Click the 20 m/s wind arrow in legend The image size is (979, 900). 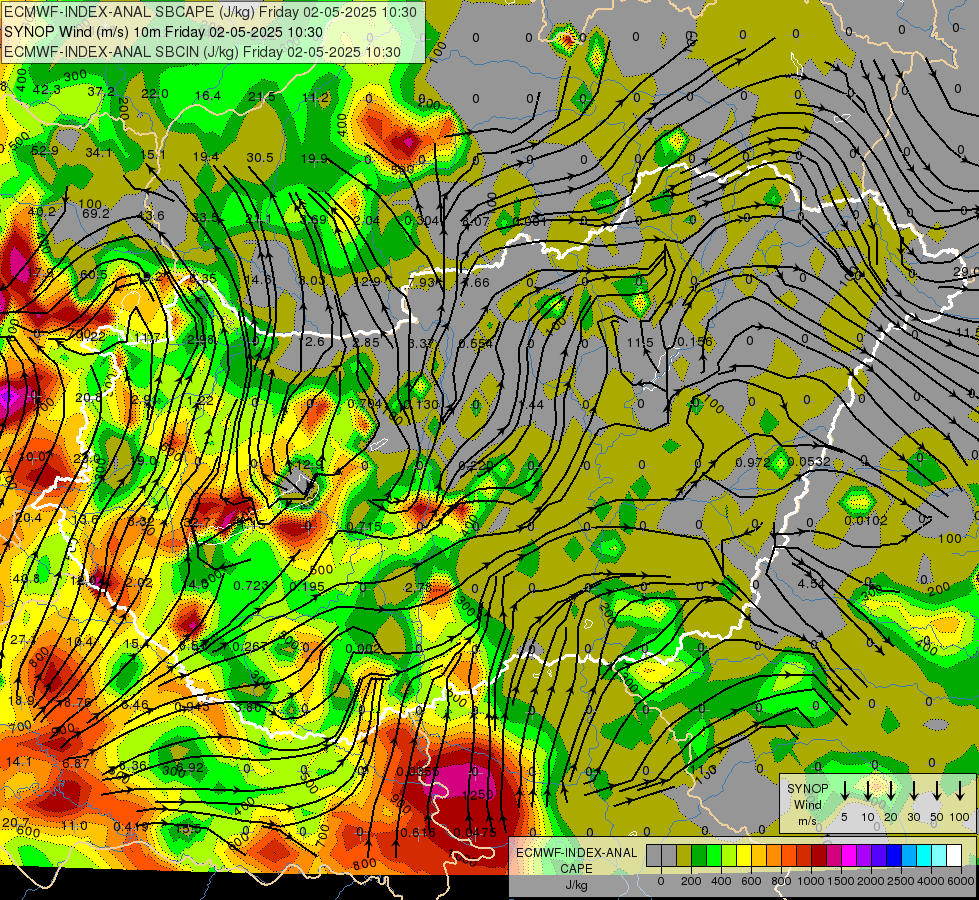point(891,791)
